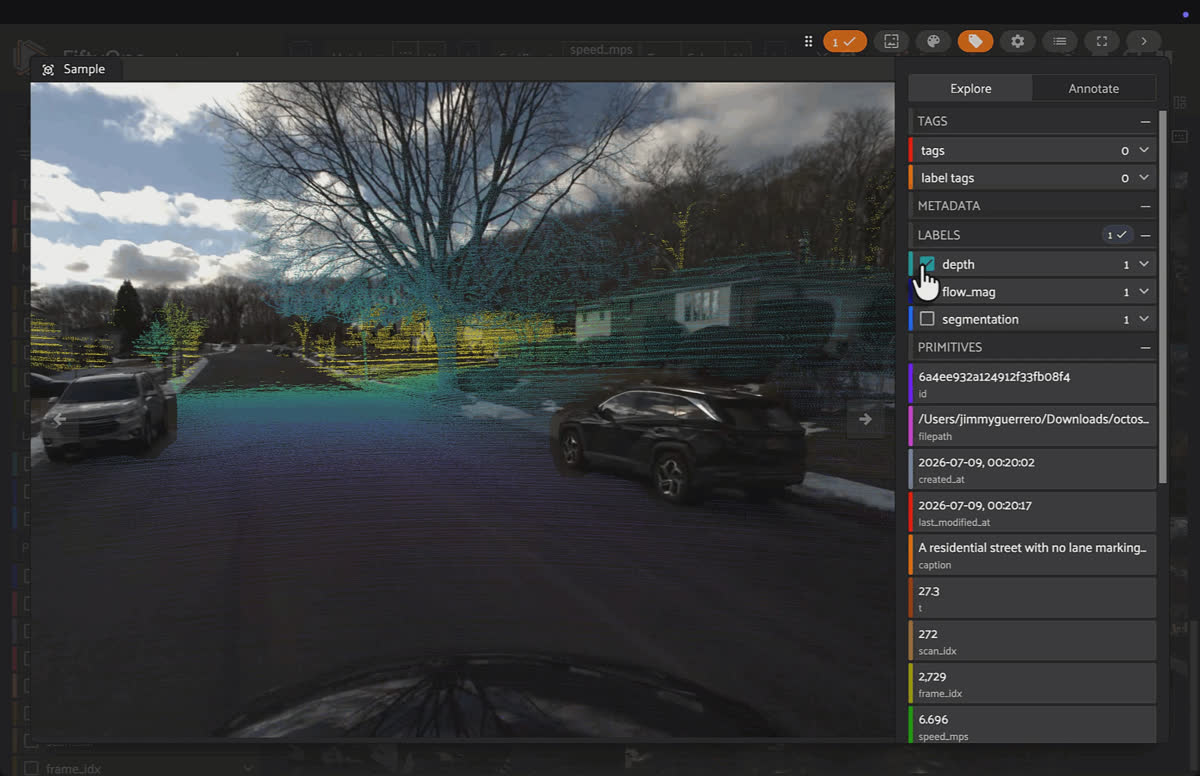Expand the segmentation row chevron
Screen dimensions: 1200x776
pyautogui.click(x=1144, y=319)
